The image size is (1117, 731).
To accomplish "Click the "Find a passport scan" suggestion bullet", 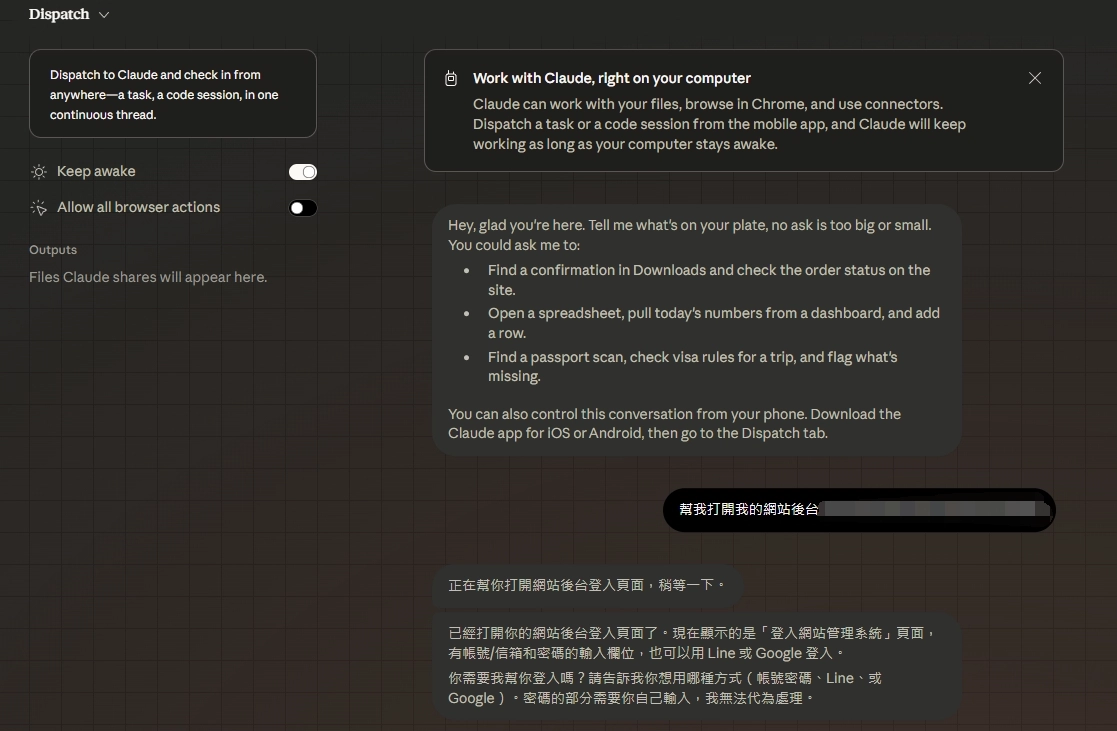I will (692, 367).
